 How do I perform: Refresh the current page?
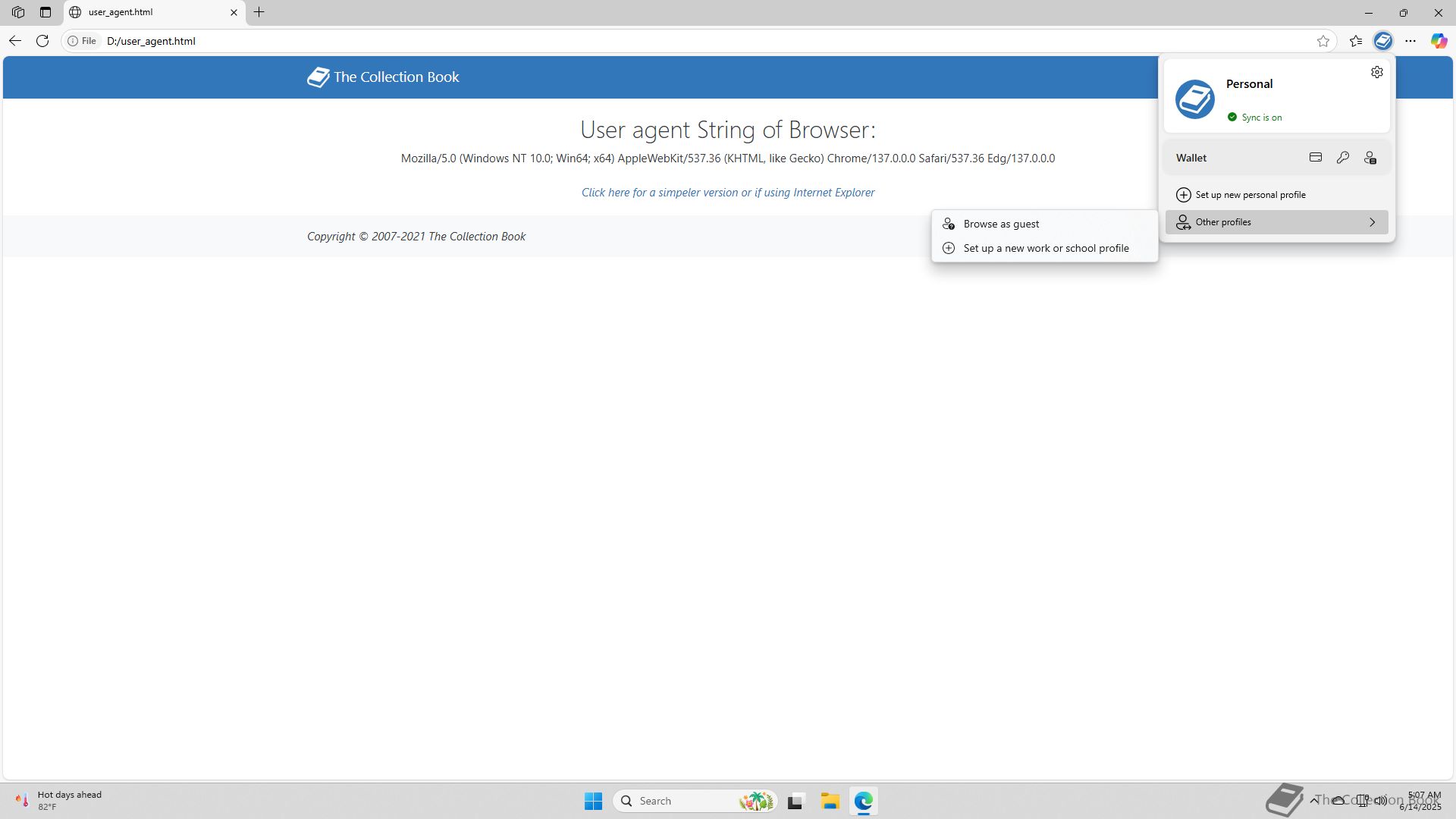[42, 41]
